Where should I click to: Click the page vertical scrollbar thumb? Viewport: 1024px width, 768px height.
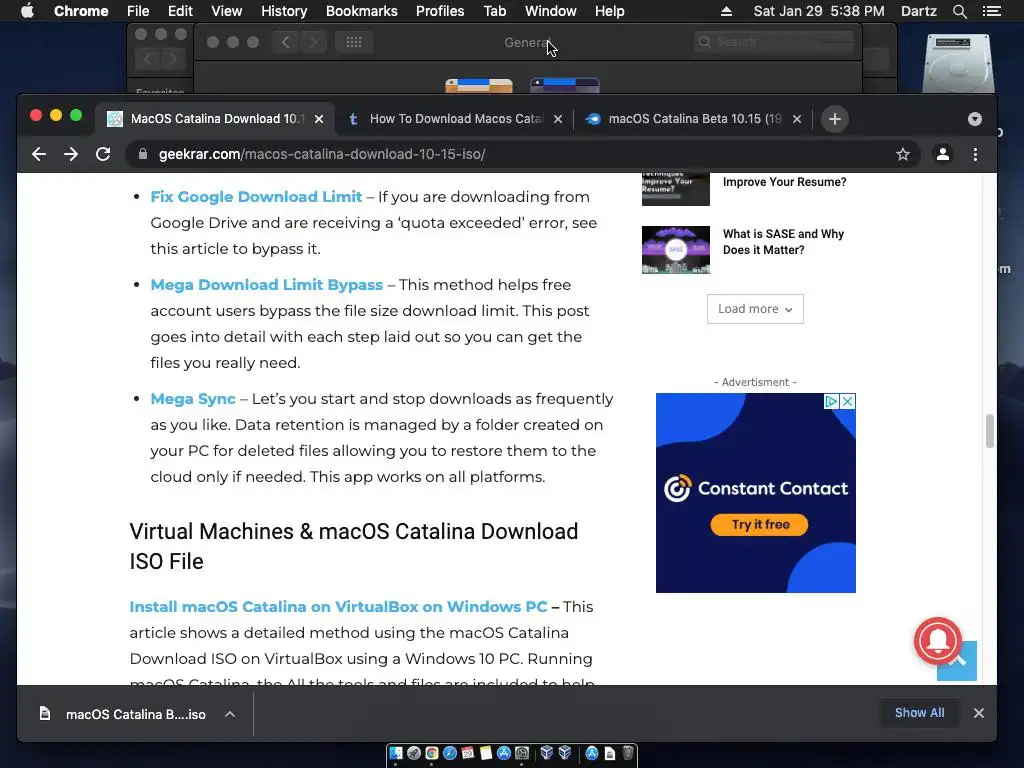pos(990,431)
